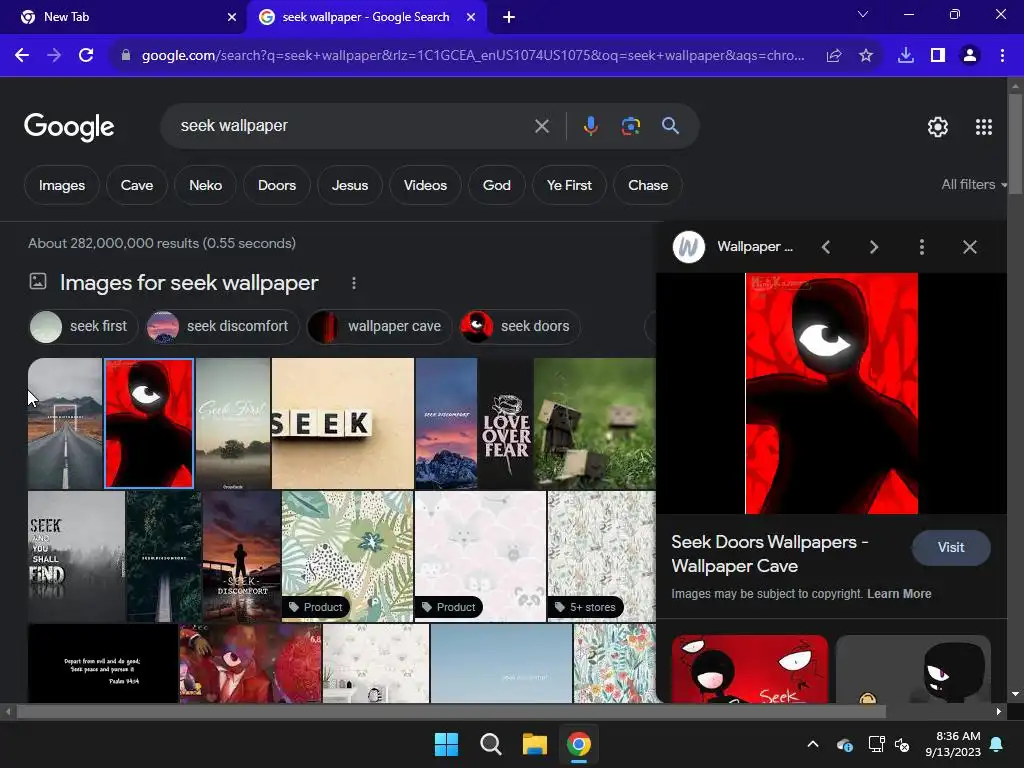Open the SEEK letter blocks thumbnail
Viewport: 1024px width, 768px height.
tap(343, 423)
